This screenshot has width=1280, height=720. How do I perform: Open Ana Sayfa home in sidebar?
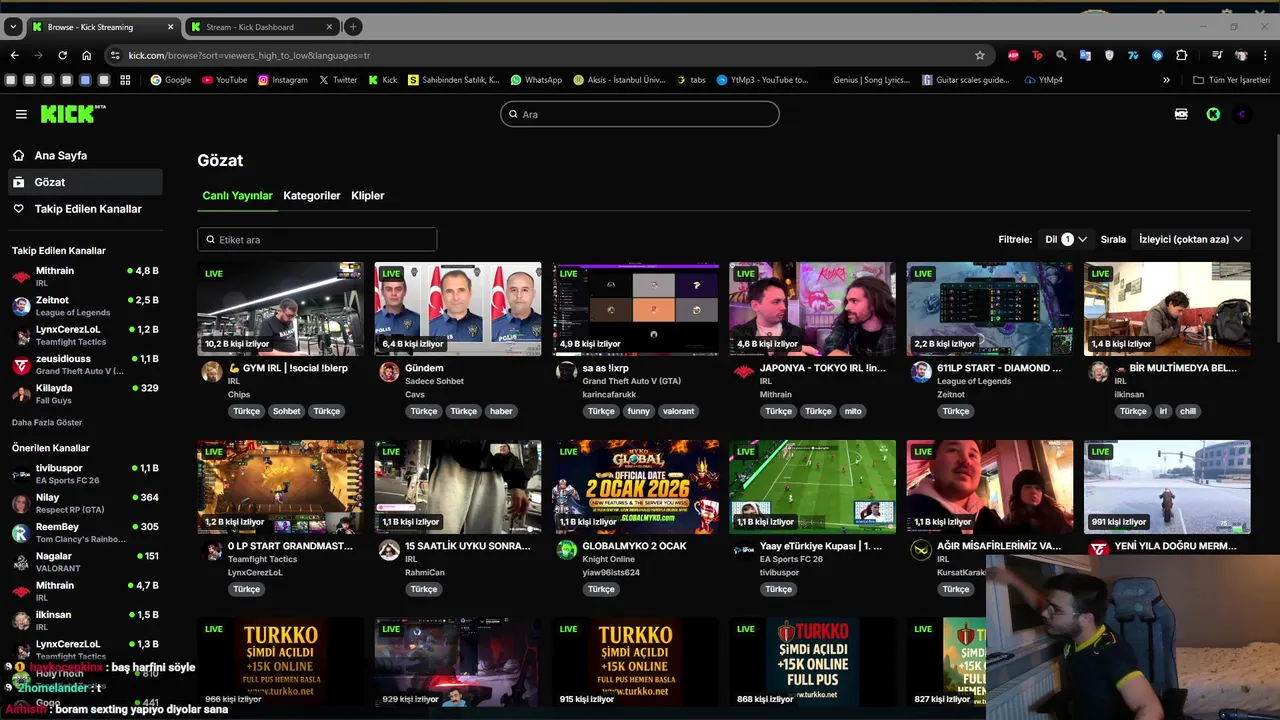coord(60,156)
